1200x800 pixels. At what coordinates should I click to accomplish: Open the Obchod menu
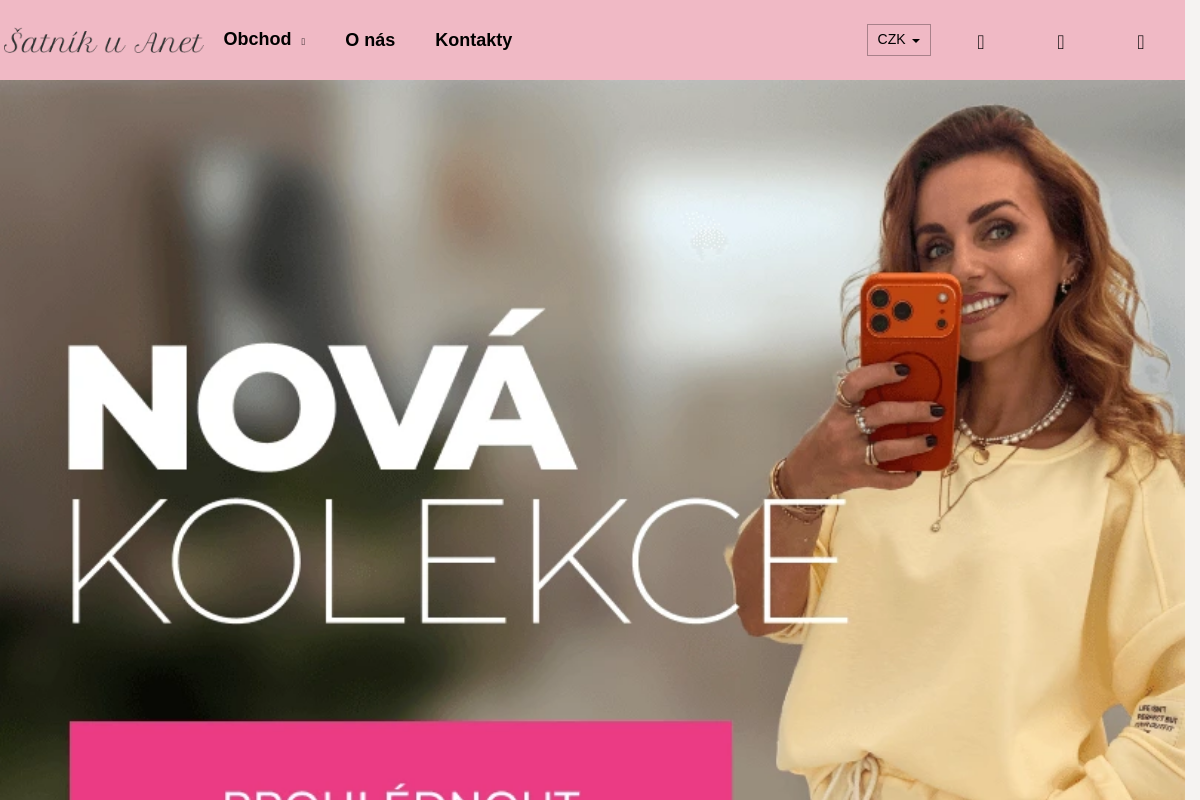(x=258, y=39)
